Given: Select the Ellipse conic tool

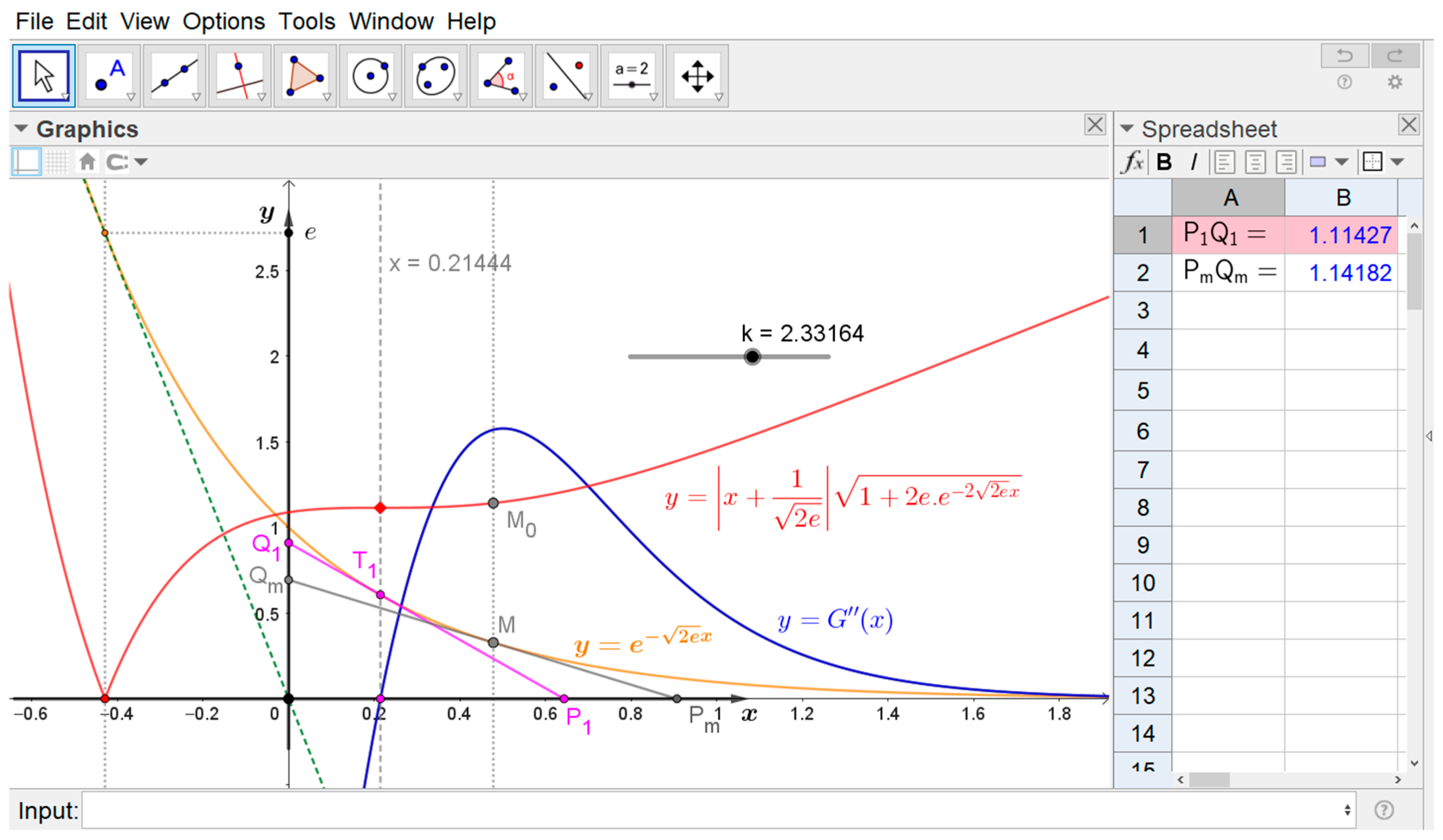Looking at the screenshot, I should 435,76.
